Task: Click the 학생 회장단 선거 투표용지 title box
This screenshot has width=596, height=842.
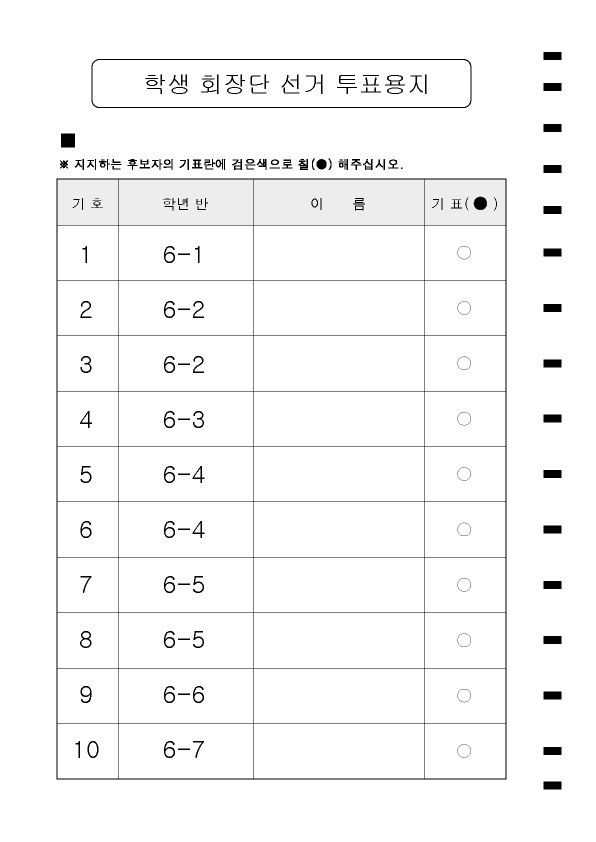Action: coord(281,83)
